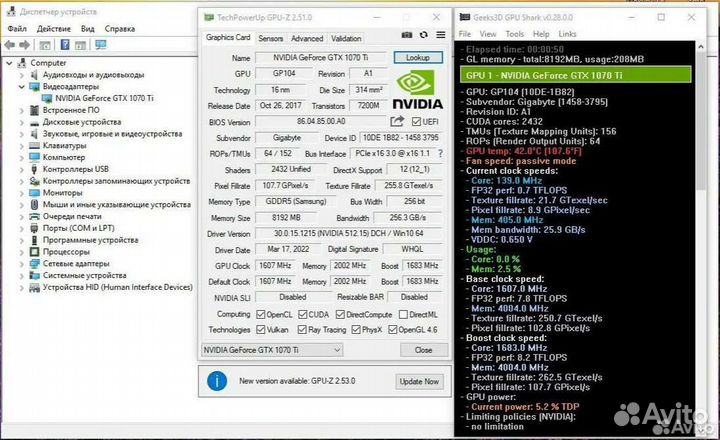Expand the Встроенное ПО node
Screen dimensions: 720x440
click(22, 110)
